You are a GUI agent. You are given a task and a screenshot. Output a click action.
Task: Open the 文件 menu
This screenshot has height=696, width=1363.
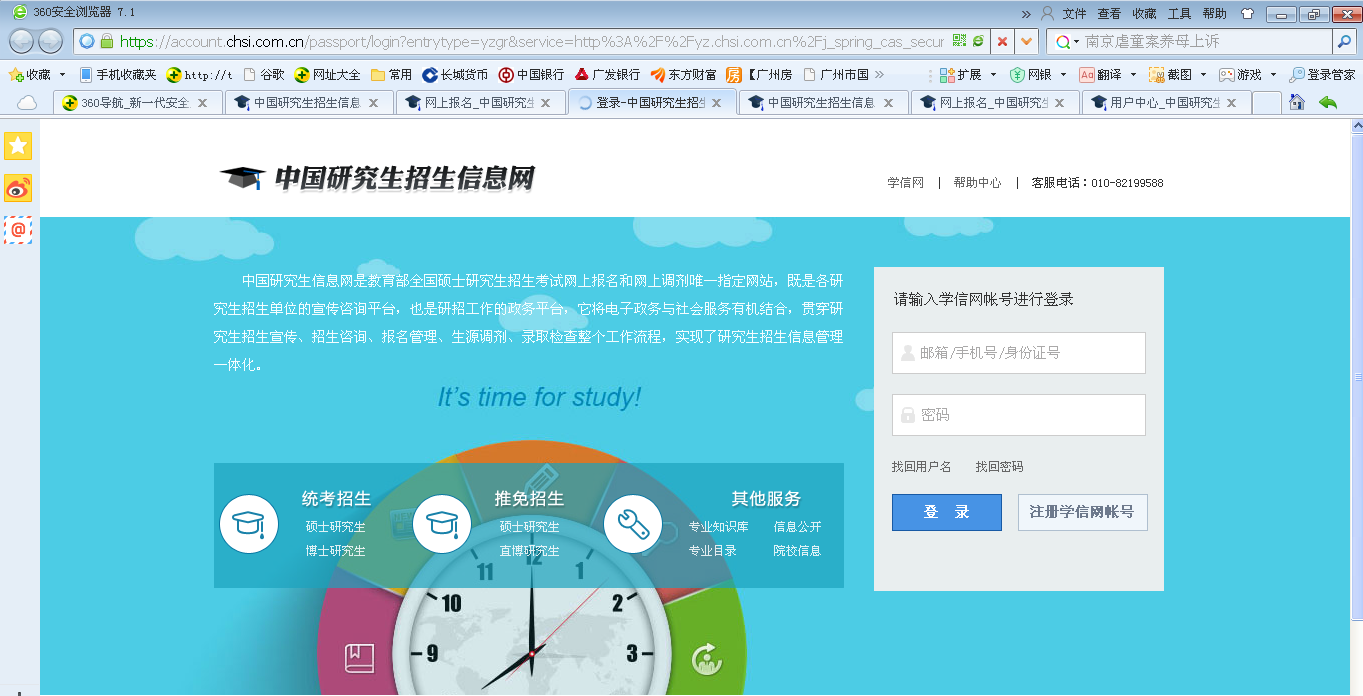1074,13
